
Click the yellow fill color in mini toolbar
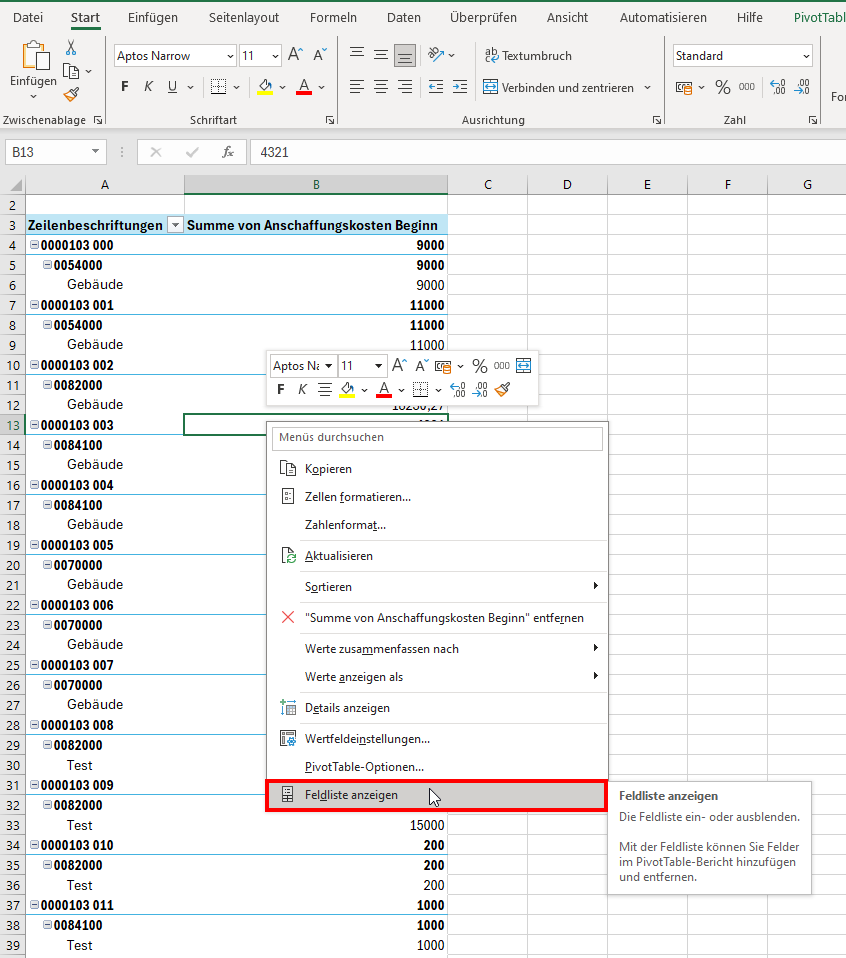point(347,389)
